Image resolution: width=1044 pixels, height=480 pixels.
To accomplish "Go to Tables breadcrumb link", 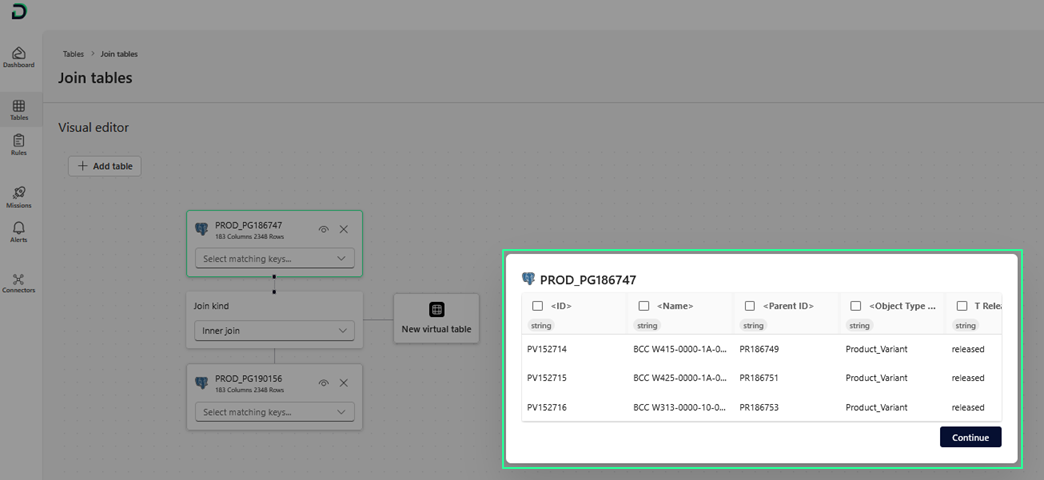I will click(x=73, y=54).
